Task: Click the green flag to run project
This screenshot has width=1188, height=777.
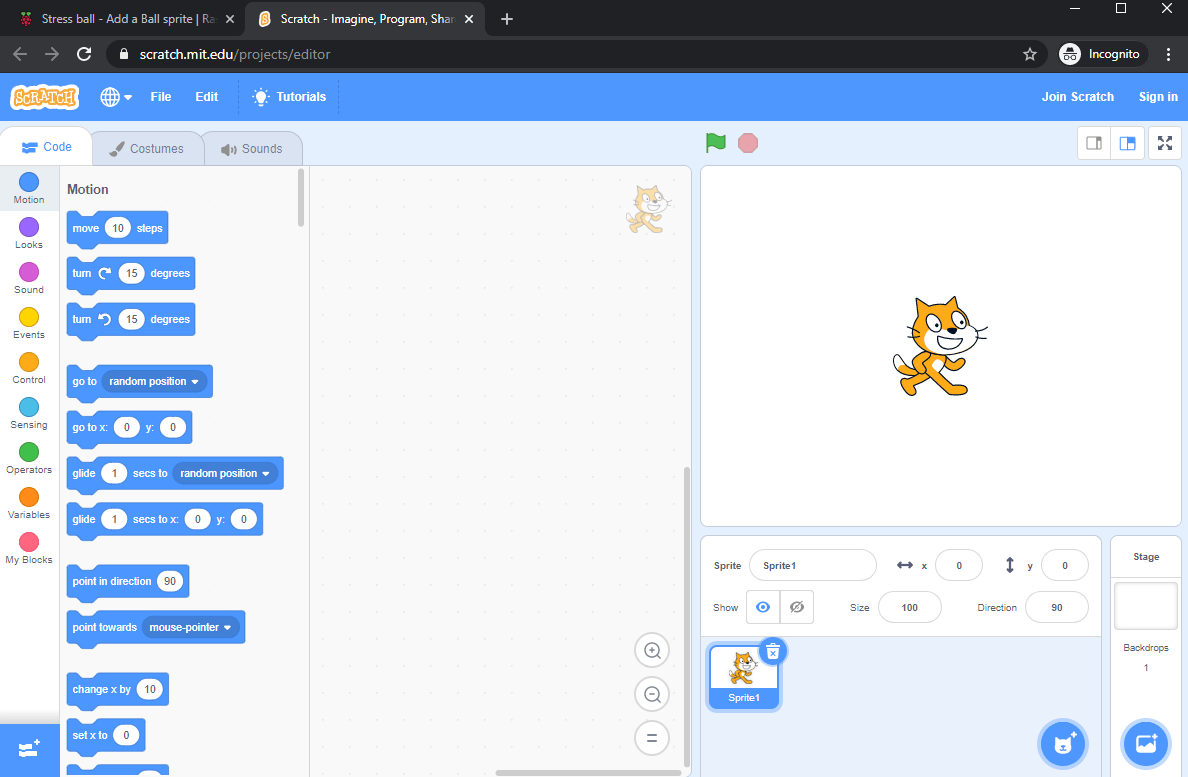Action: click(x=715, y=143)
